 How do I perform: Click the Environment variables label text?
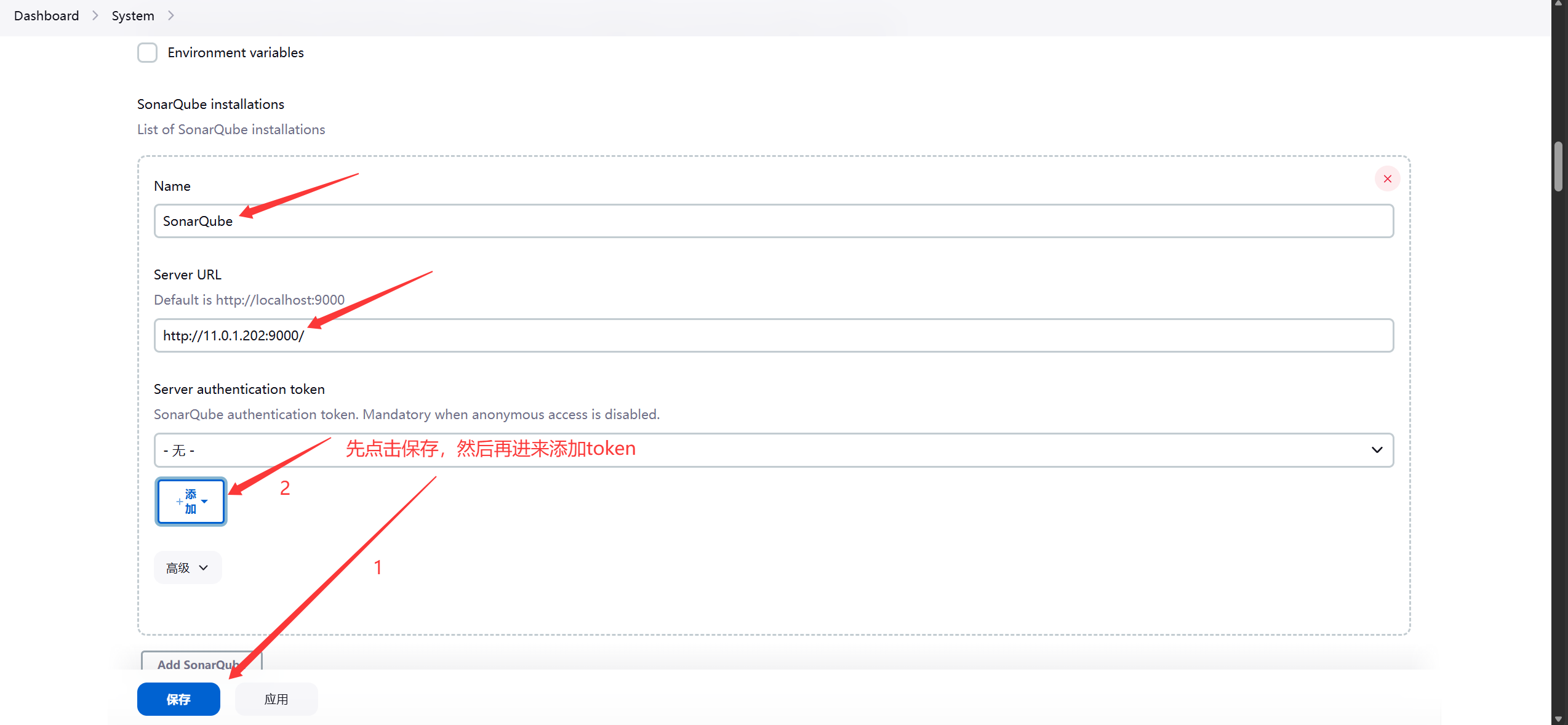236,53
